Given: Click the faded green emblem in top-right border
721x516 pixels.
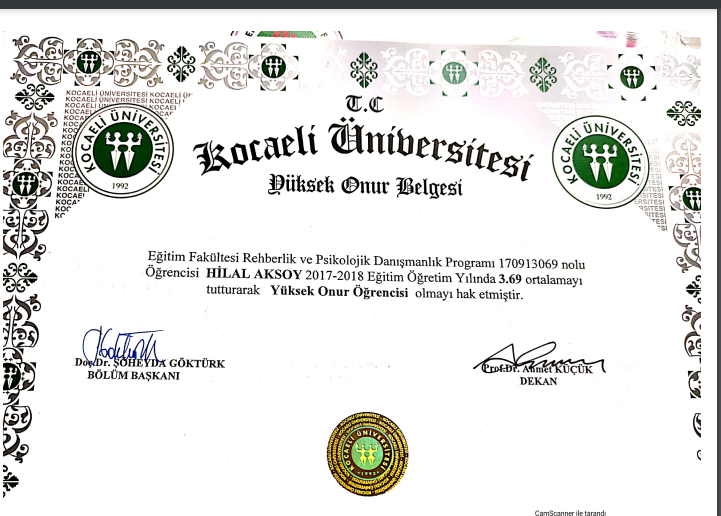Looking at the screenshot, I should [x=631, y=77].
